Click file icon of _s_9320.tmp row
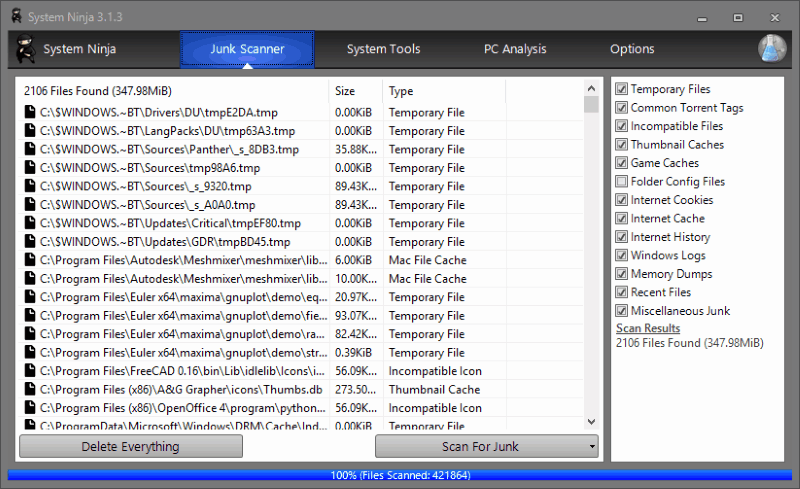This screenshot has height=489, width=800. [30, 186]
